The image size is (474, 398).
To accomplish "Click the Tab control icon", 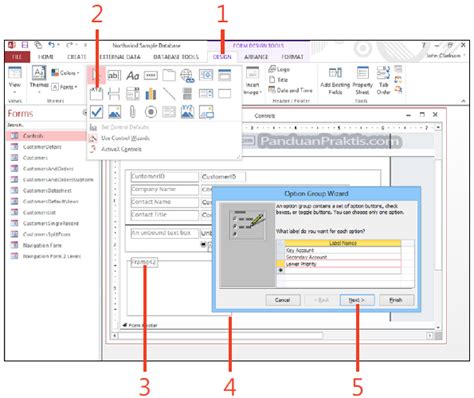I will [169, 75].
